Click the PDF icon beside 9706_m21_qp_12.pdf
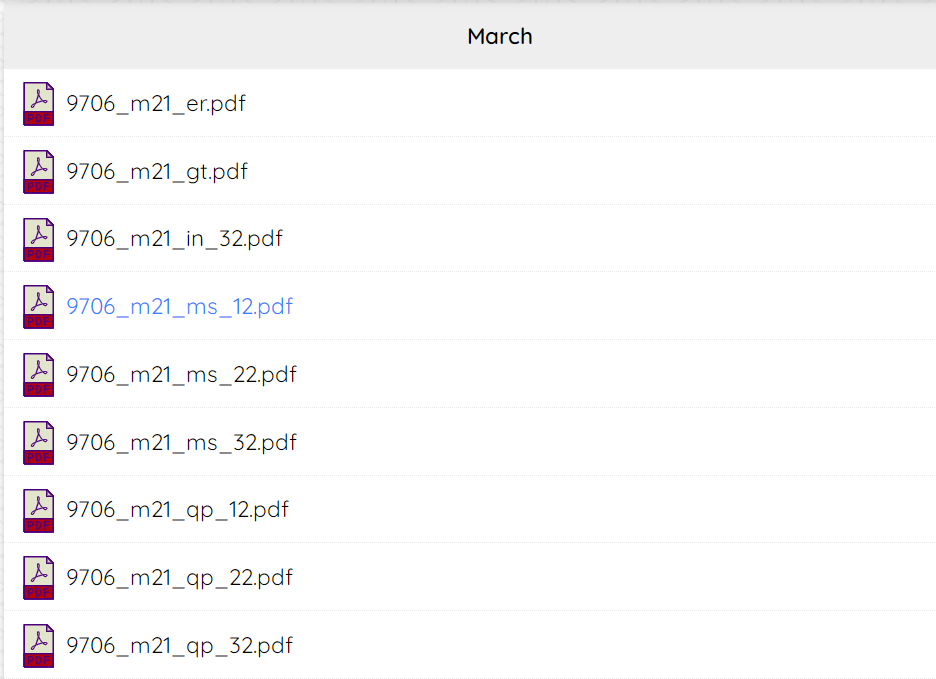The image size is (936, 679). [39, 511]
